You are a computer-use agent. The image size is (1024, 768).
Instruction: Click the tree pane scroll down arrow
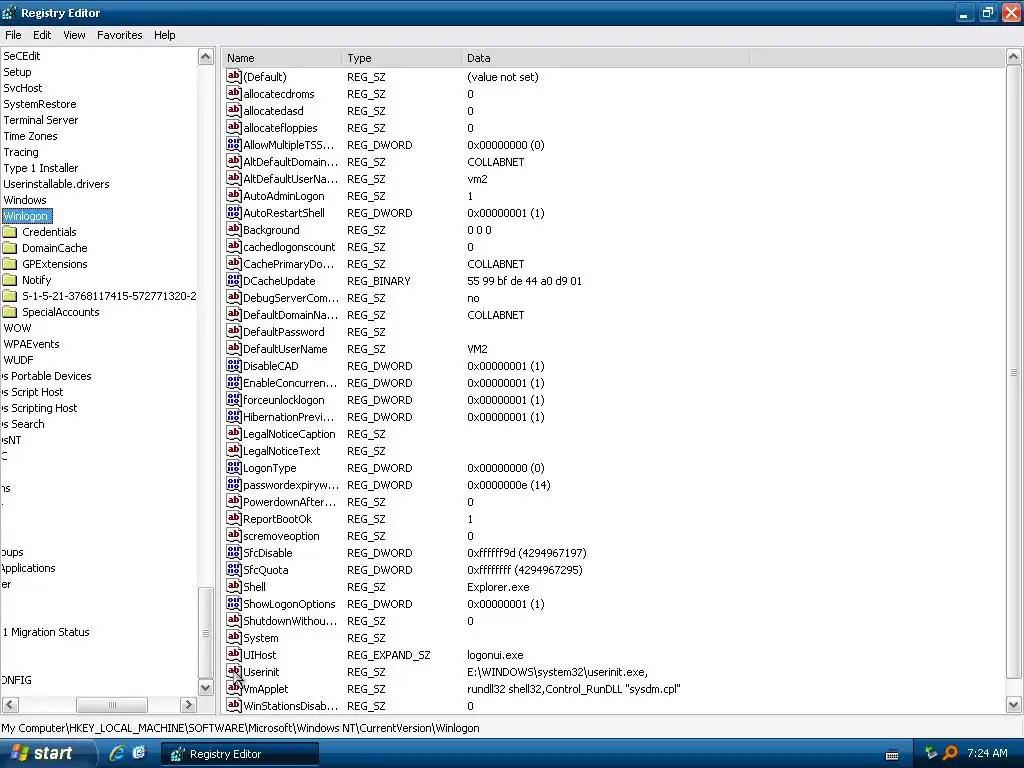coord(206,687)
